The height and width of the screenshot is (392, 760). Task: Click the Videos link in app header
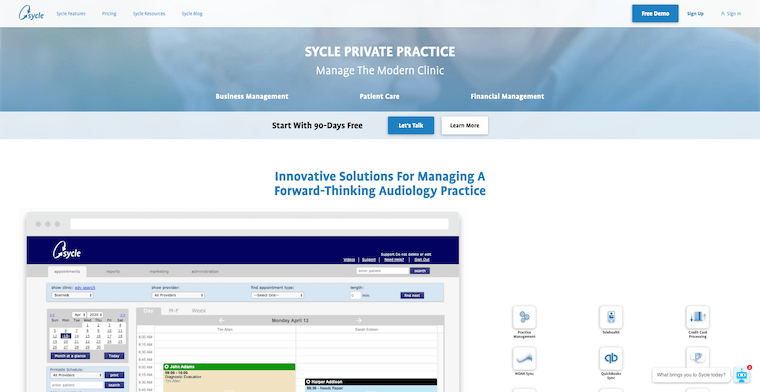pos(349,260)
